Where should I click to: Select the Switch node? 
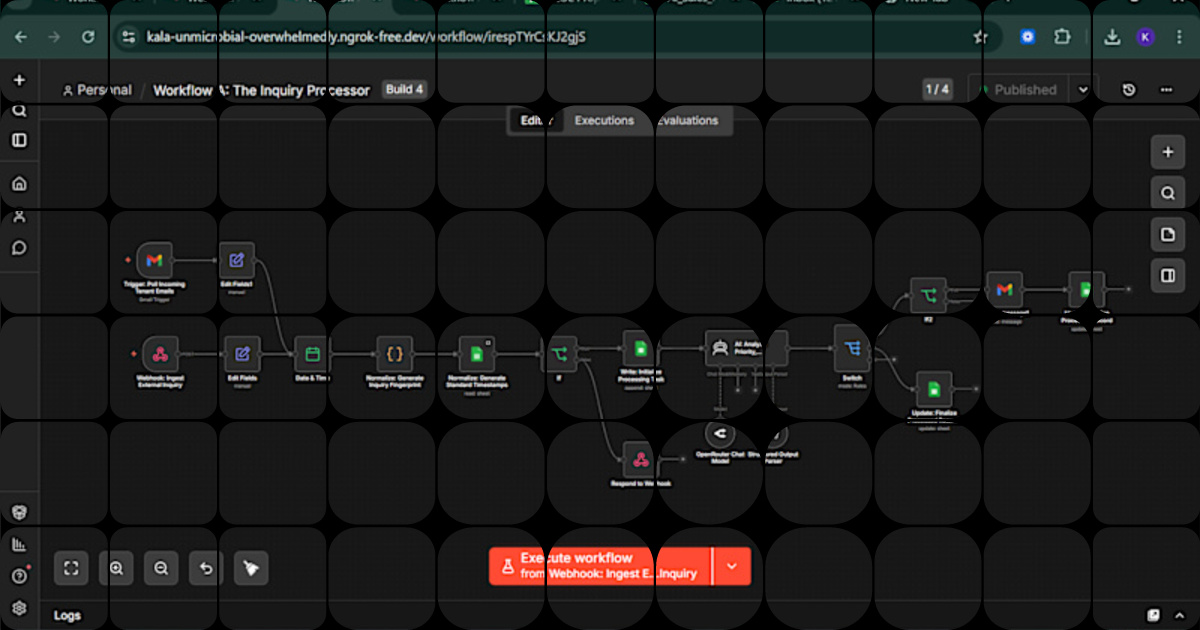tap(853, 348)
